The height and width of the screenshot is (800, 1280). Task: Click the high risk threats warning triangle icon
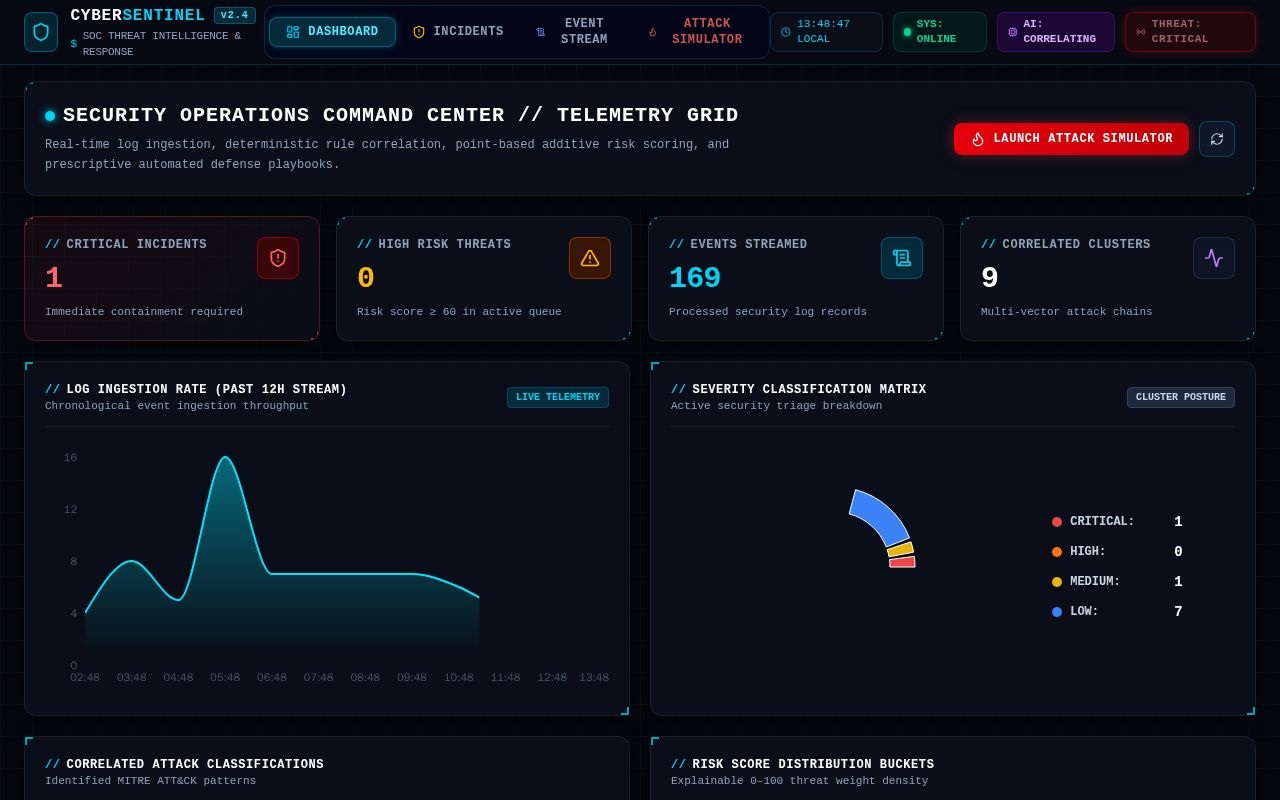(x=590, y=258)
